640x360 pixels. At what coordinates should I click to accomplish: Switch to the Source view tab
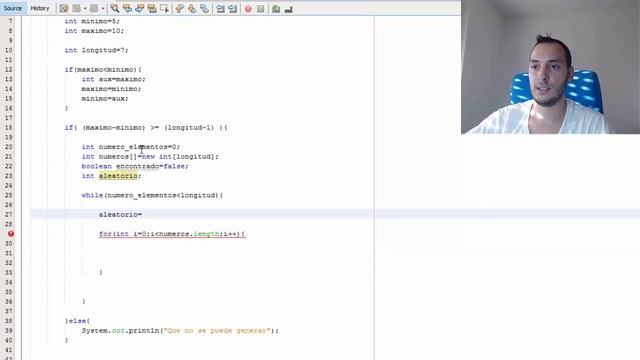coord(13,8)
